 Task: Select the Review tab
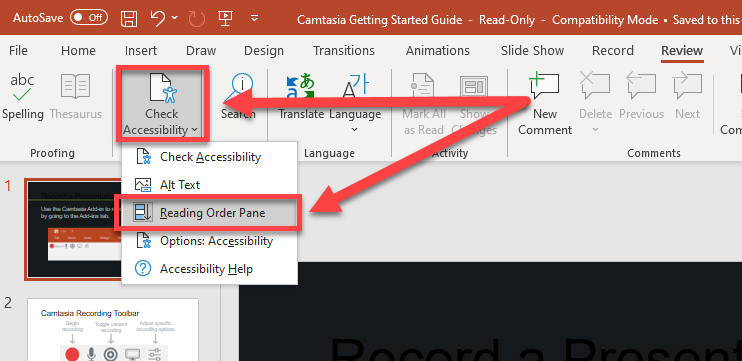(x=682, y=51)
